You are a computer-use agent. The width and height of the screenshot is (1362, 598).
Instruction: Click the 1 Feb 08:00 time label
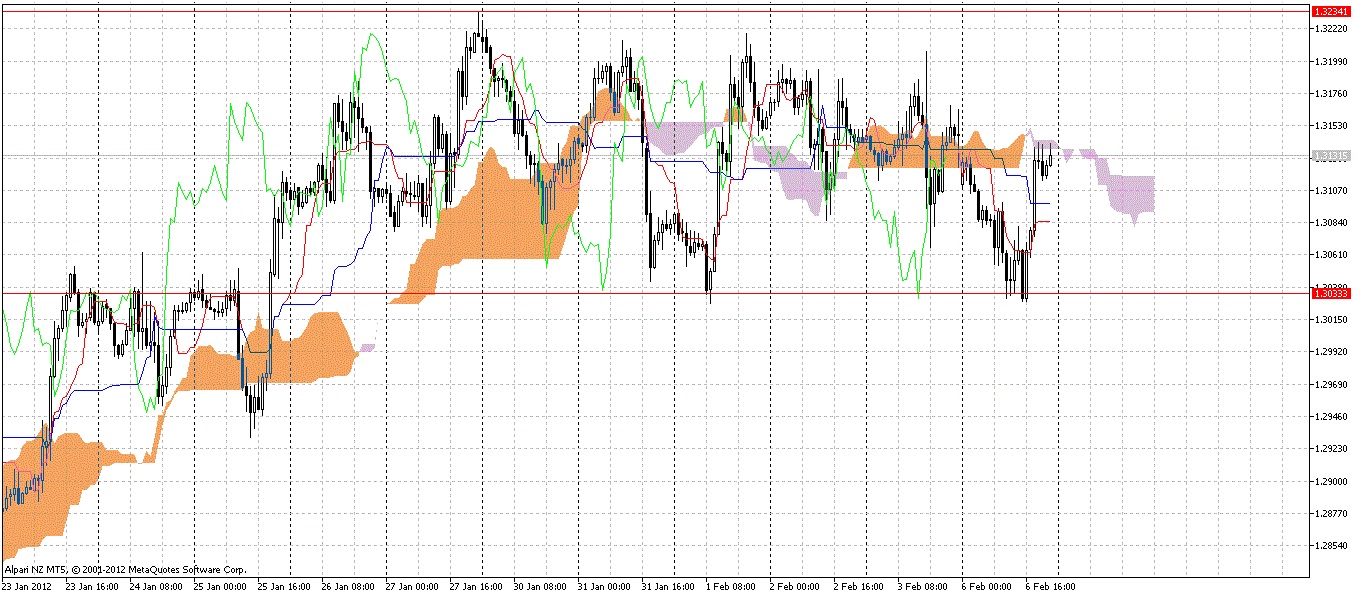point(730,587)
